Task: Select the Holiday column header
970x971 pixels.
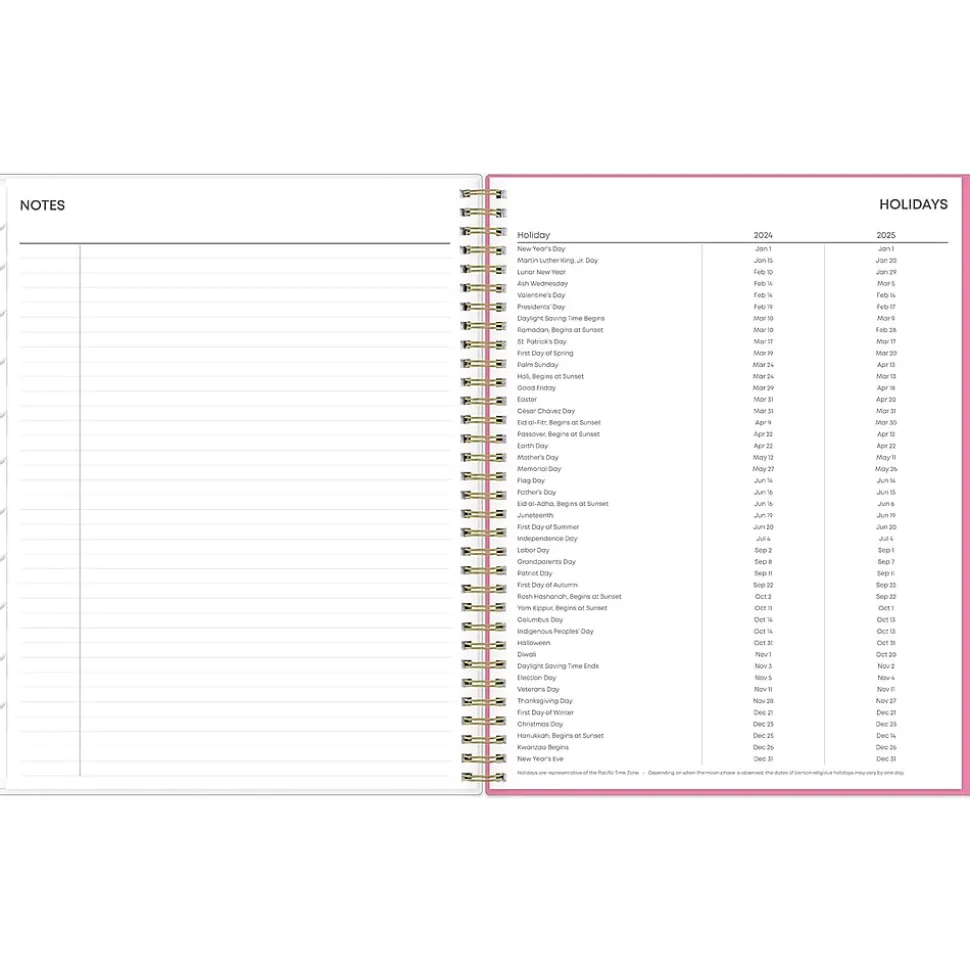Action: point(533,235)
